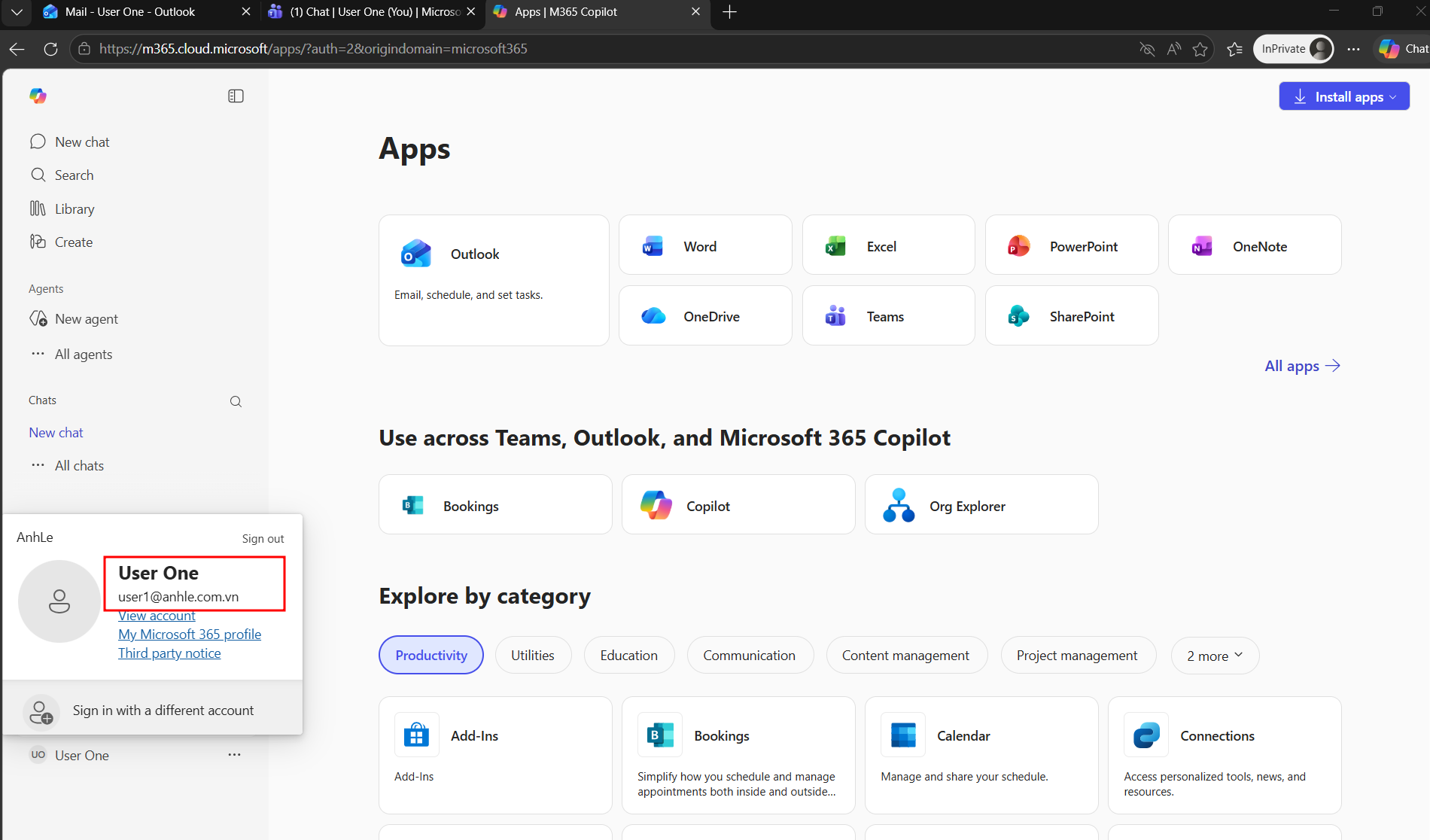
Task: Click the All apps link
Action: tap(1302, 366)
